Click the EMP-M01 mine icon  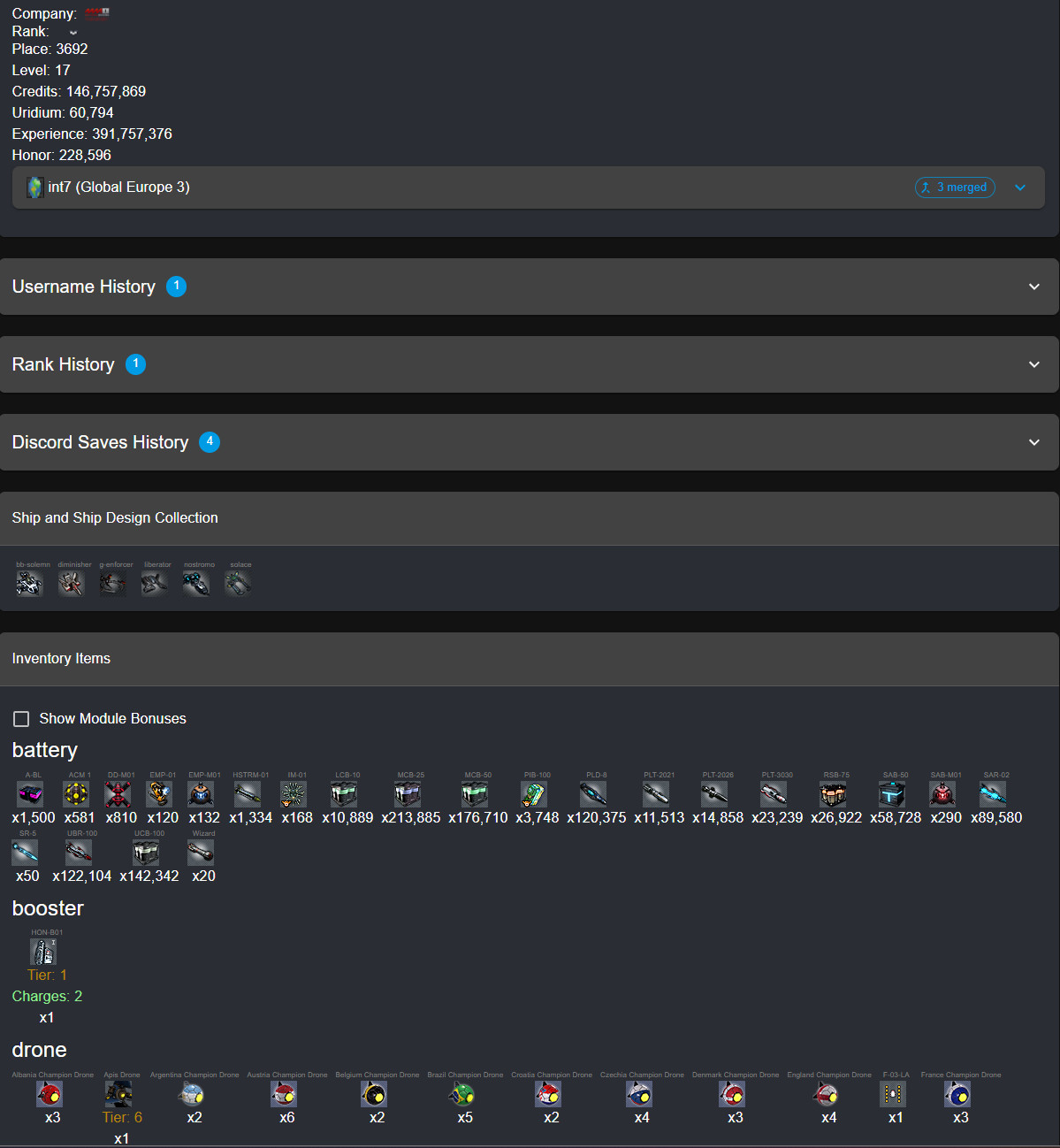tap(202, 794)
